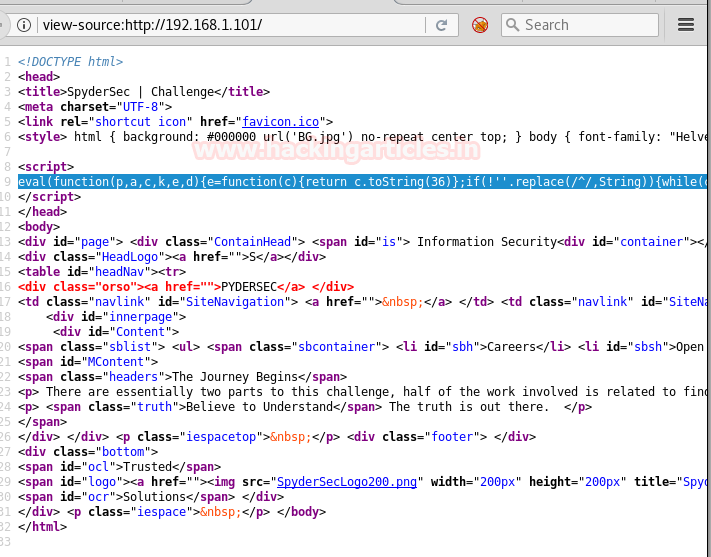The width and height of the screenshot is (711, 557).
Task: Click the magnifier icon in the Search box
Action: pyautogui.click(x=512, y=25)
